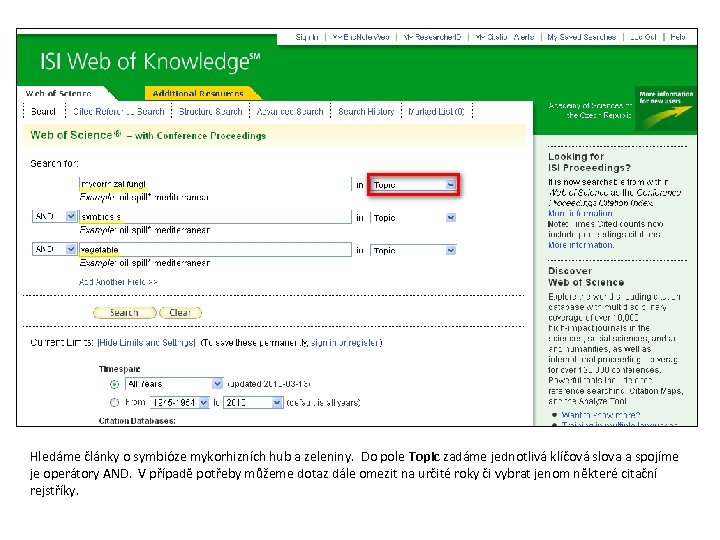Click Hide Limits and Settings link
Viewport: 720px width, 540px height.
146,343
